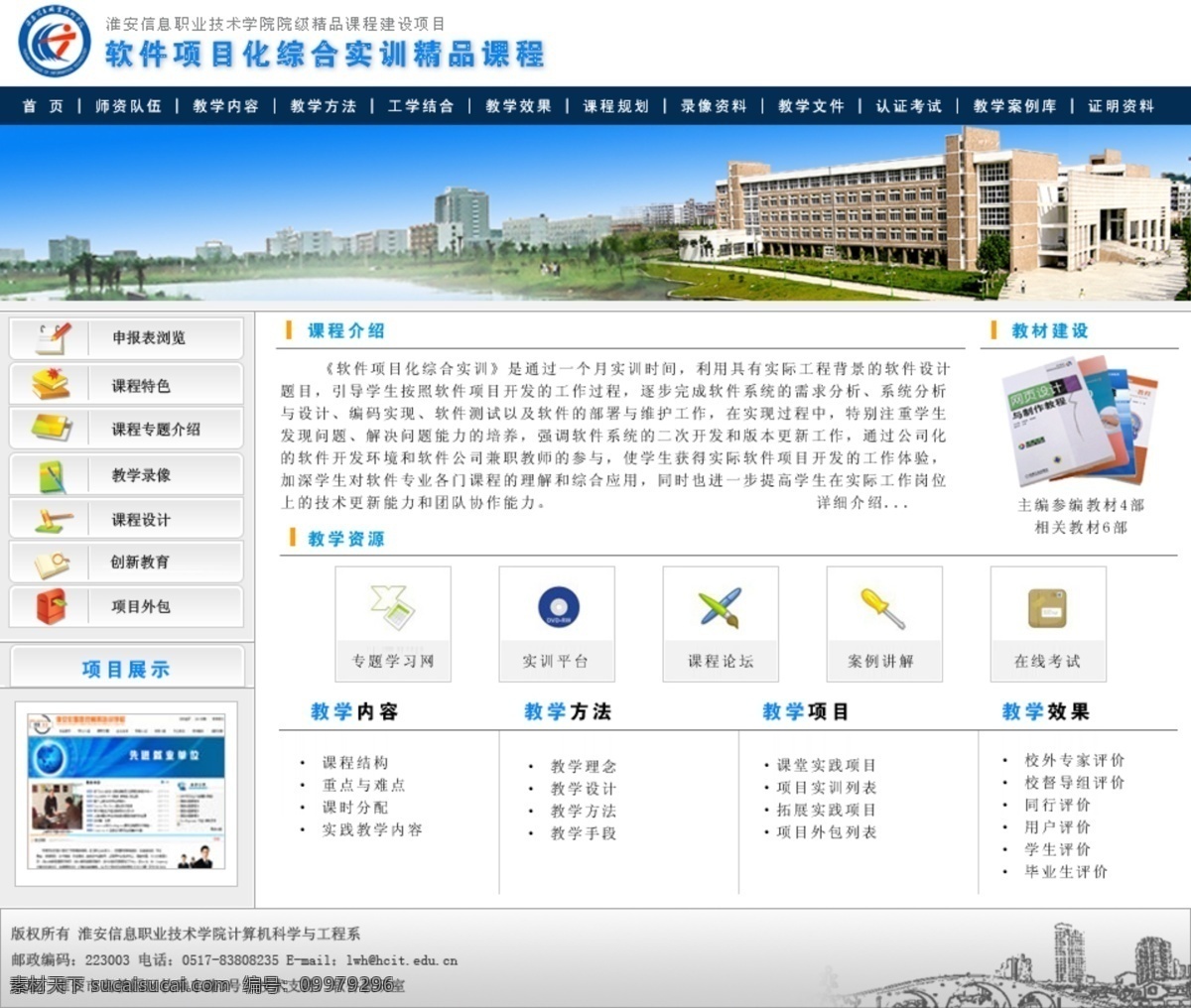Open 项目外包列表 link

click(x=827, y=832)
